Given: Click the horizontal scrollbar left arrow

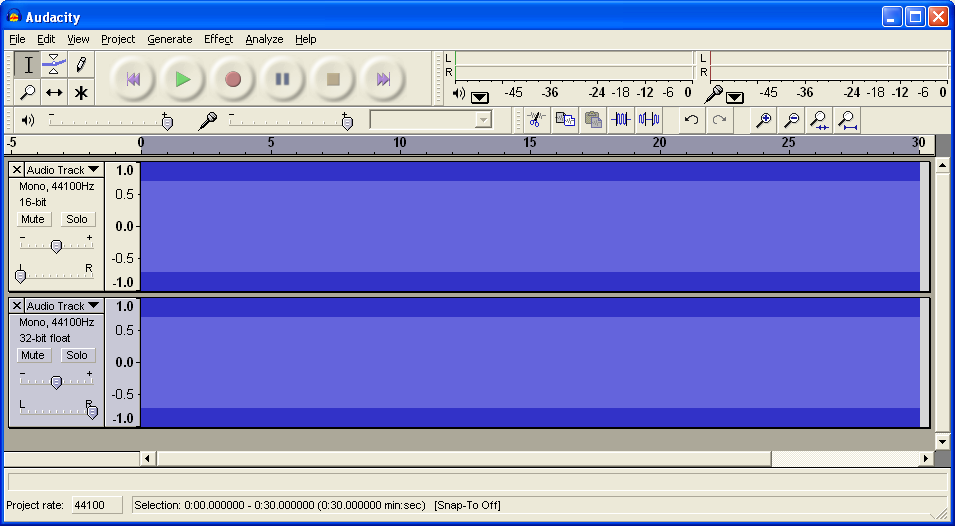Looking at the screenshot, I should click(148, 458).
